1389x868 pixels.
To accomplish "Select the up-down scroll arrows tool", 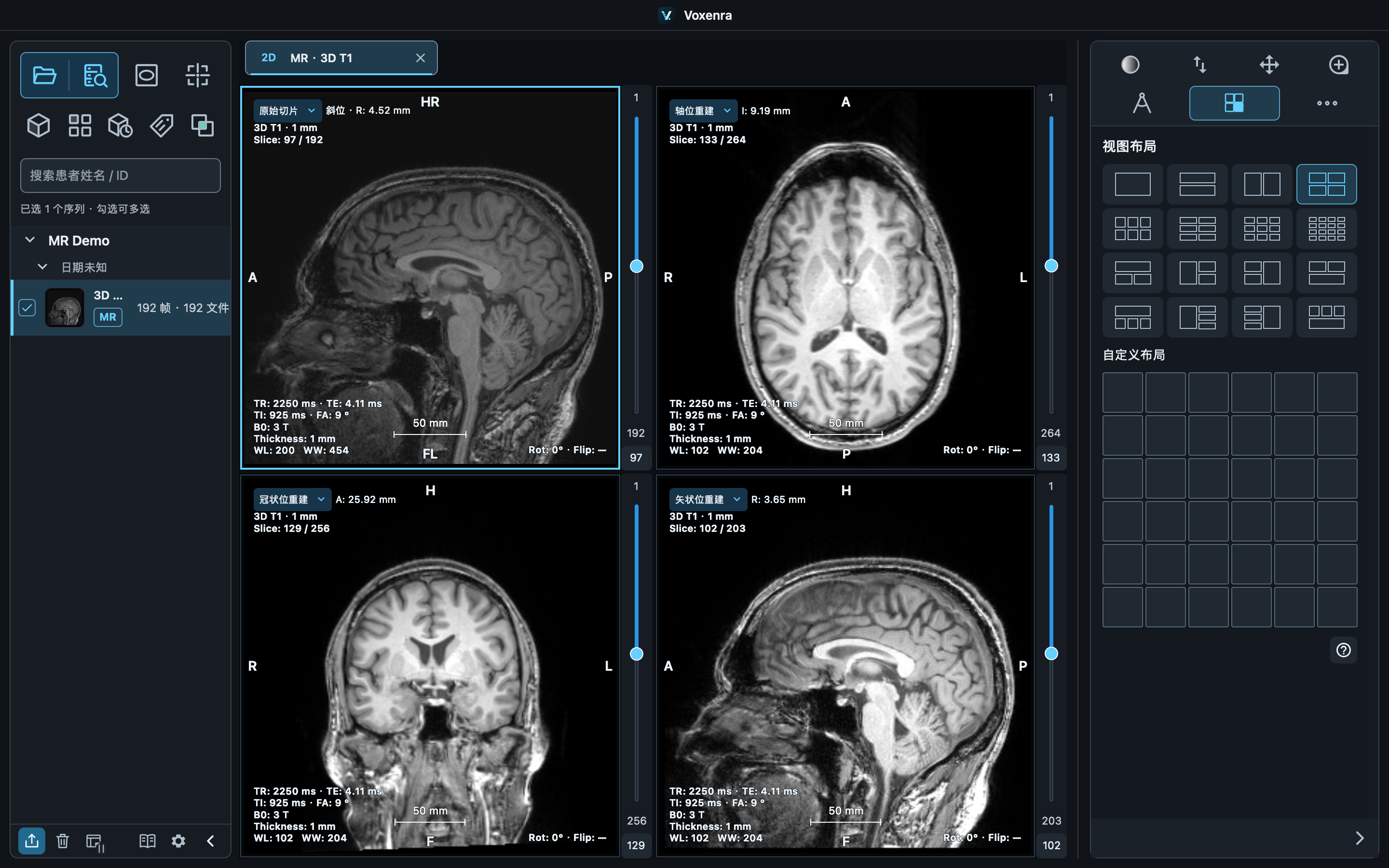I will coord(1199,65).
